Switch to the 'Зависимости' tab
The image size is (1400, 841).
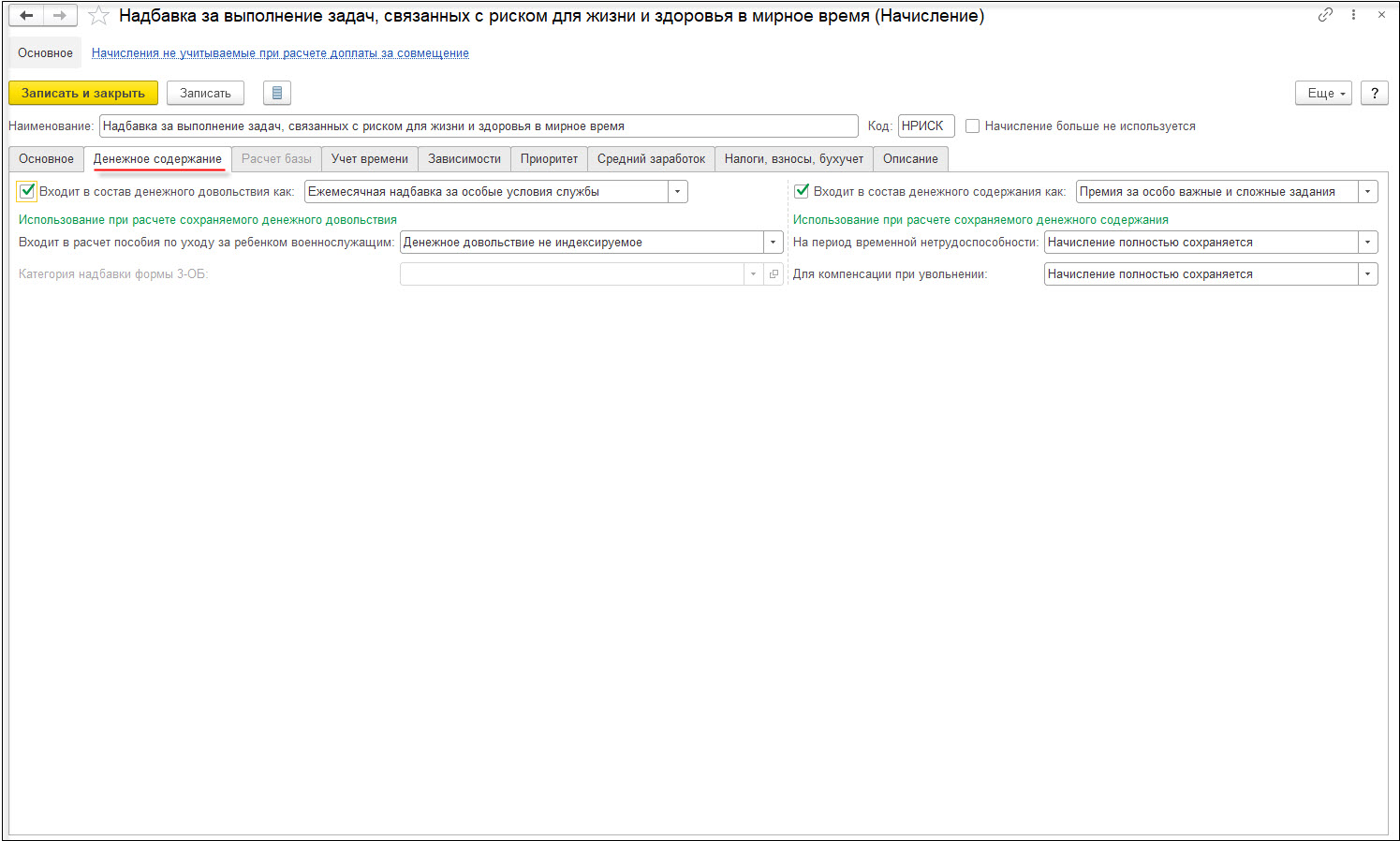click(x=464, y=159)
